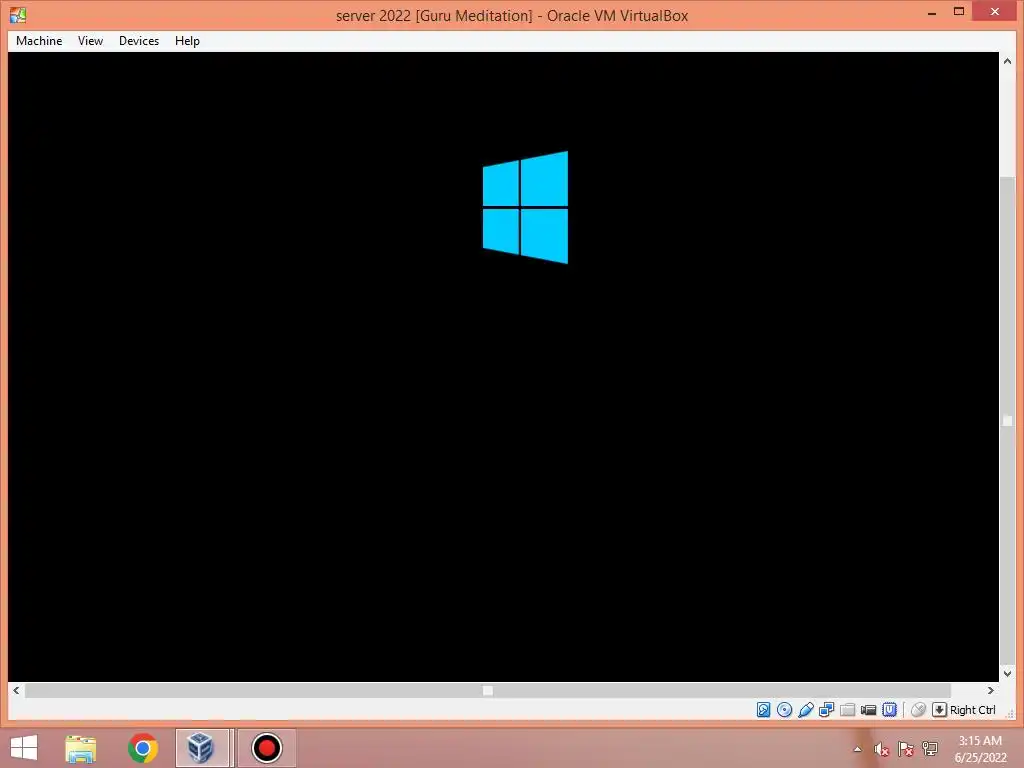The image size is (1024, 768).
Task: Click the Windows logo in the VM screen
Action: pos(525,208)
